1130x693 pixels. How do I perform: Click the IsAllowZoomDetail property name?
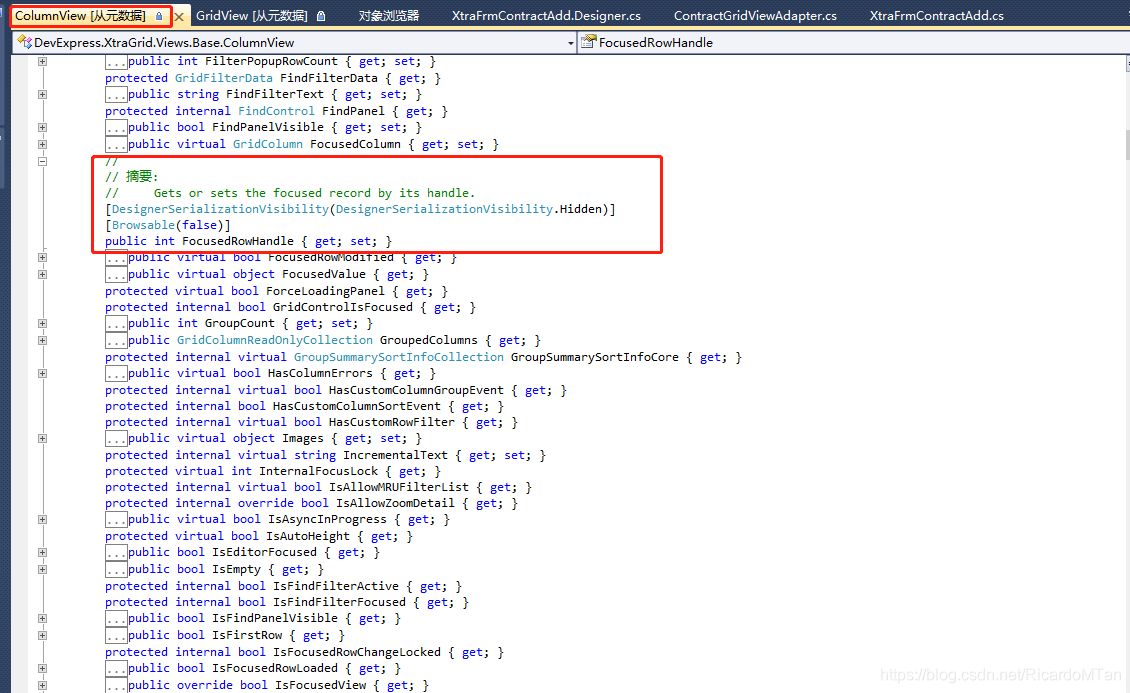coord(396,503)
